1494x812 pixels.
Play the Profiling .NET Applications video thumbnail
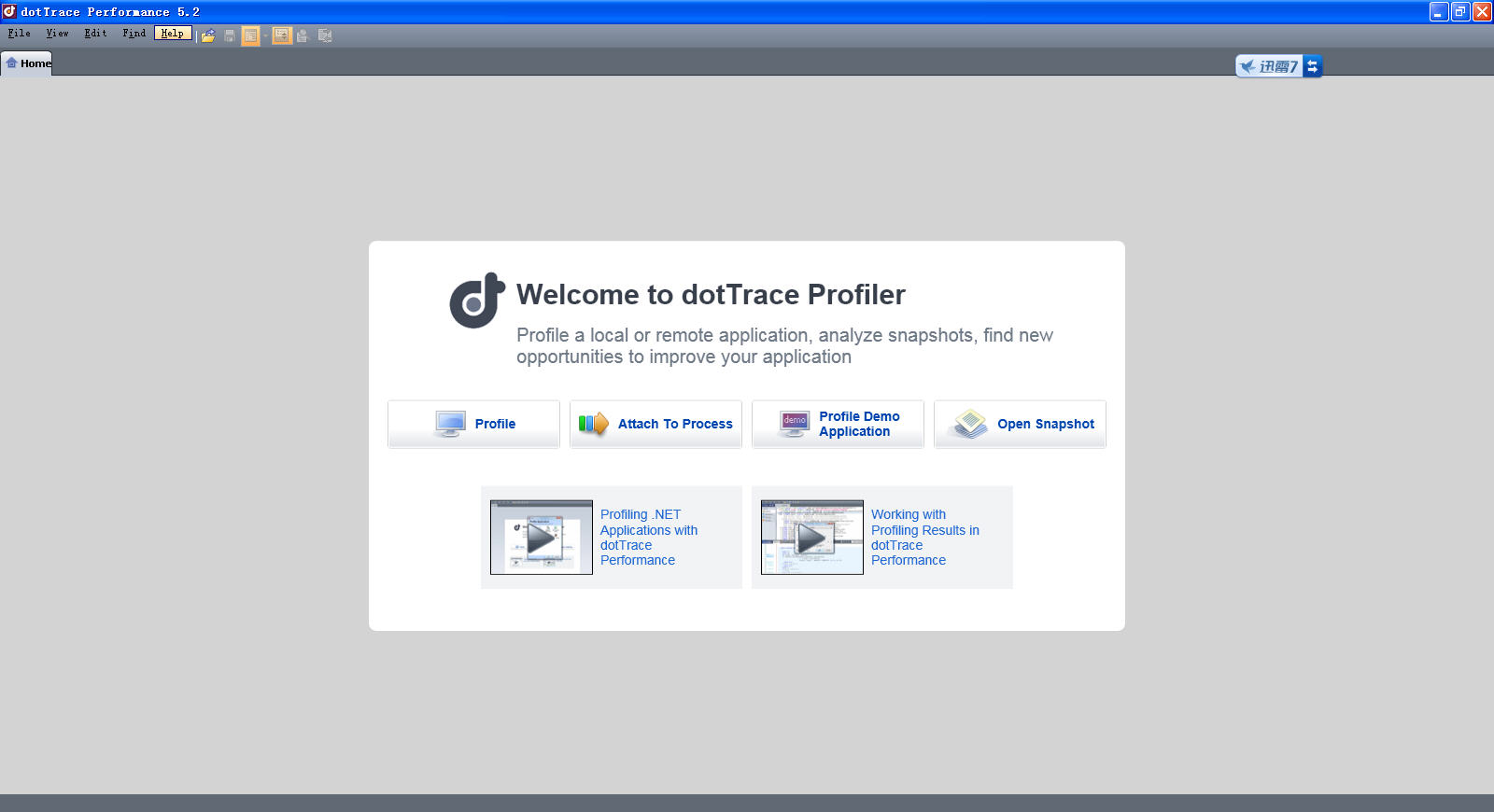tap(542, 538)
